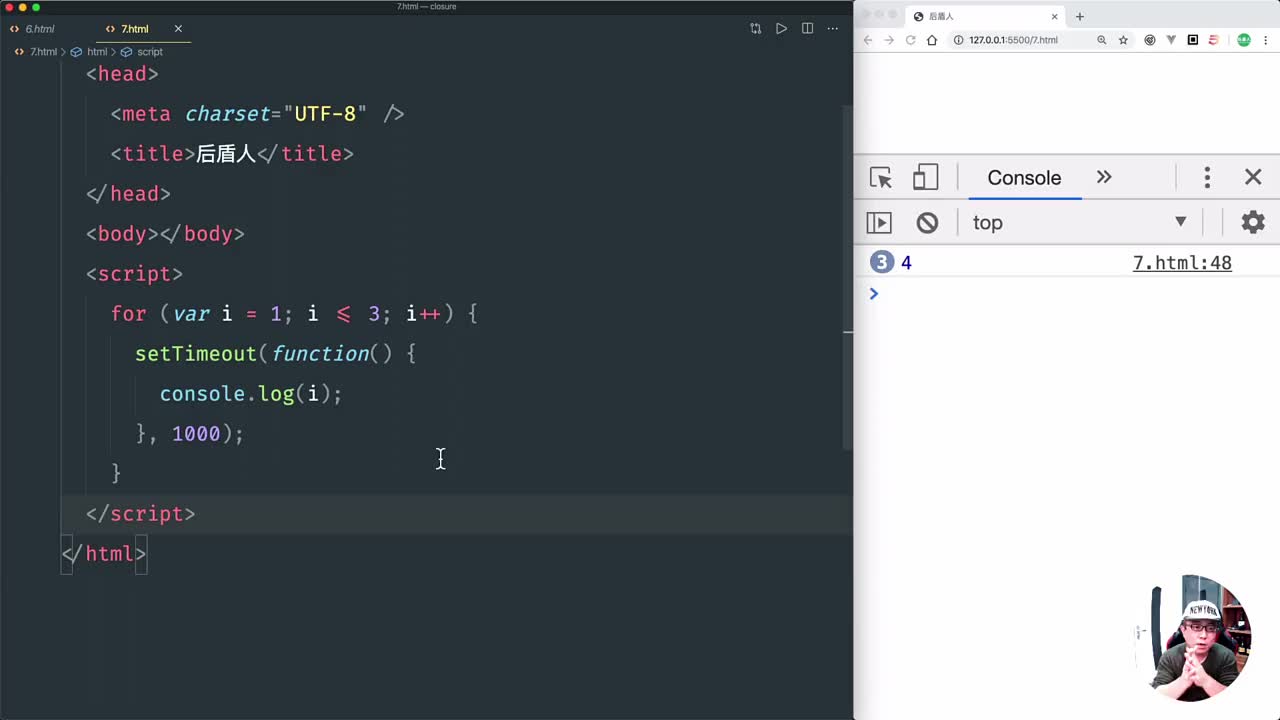
Task: Click the zoom magnifier icon in address bar
Action: point(1101,40)
